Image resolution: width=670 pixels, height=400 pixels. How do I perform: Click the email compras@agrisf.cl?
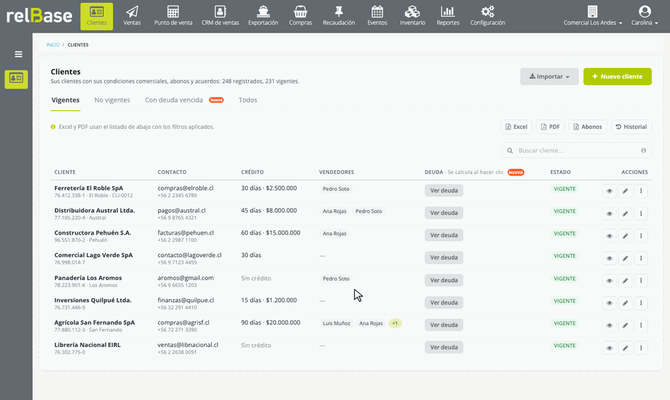click(x=183, y=323)
